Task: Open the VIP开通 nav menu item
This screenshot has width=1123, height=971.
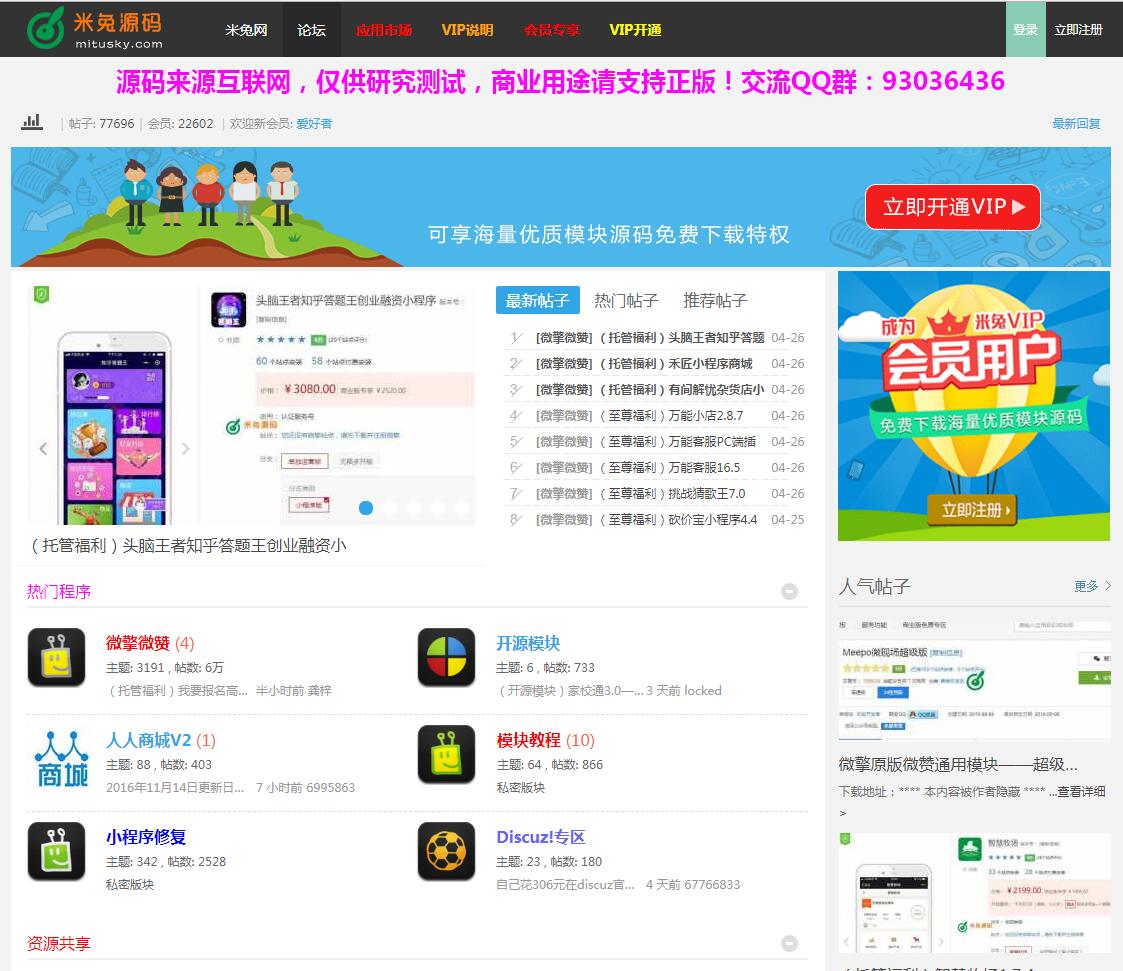Action: pyautogui.click(x=635, y=29)
